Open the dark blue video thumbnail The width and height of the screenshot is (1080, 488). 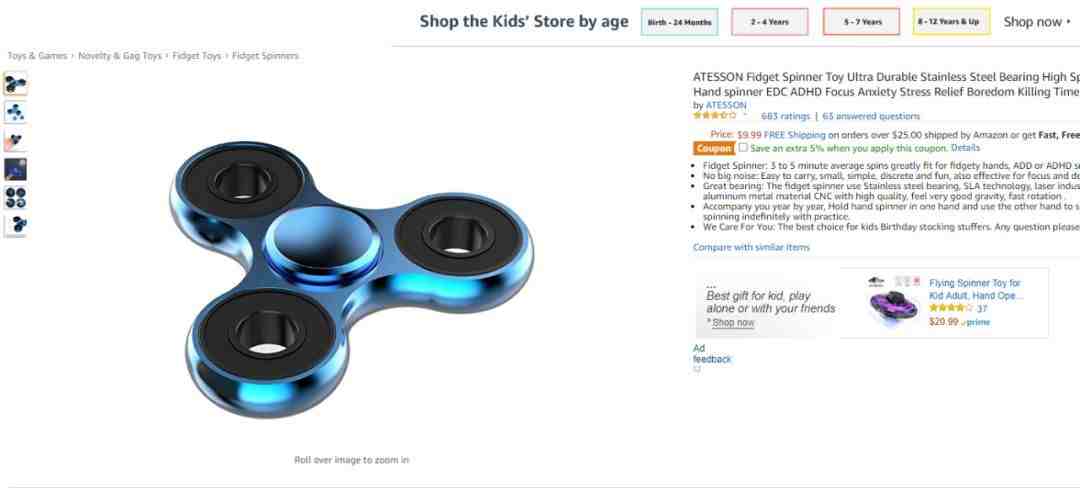pyautogui.click(x=15, y=169)
